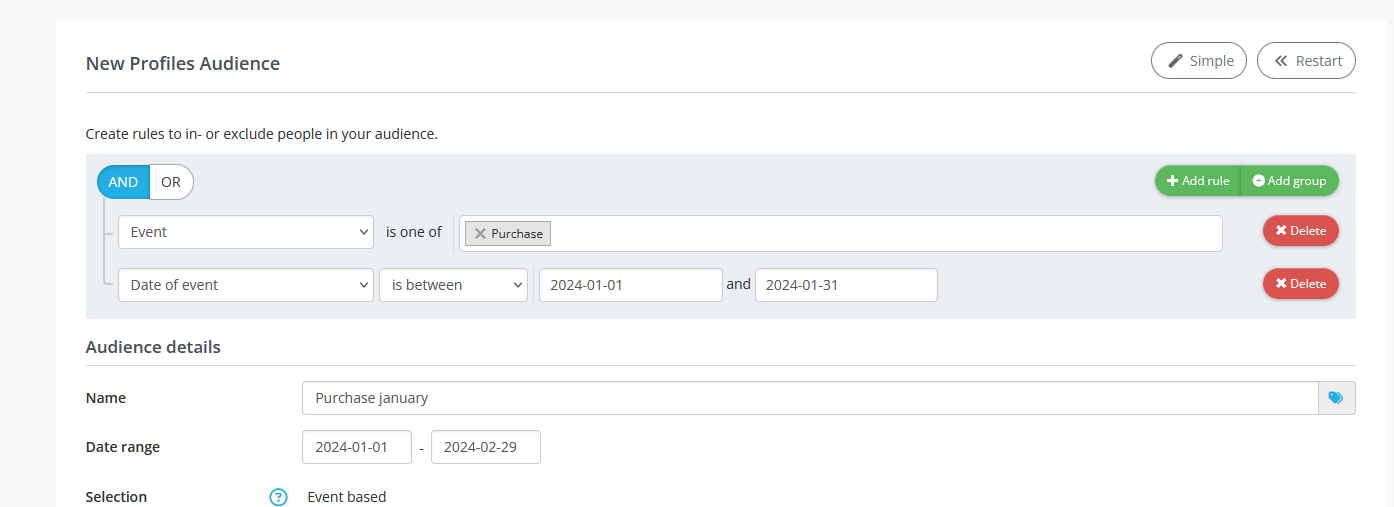Open the 'is between' operator dropdown
Image resolution: width=1394 pixels, height=507 pixels.
(x=453, y=285)
